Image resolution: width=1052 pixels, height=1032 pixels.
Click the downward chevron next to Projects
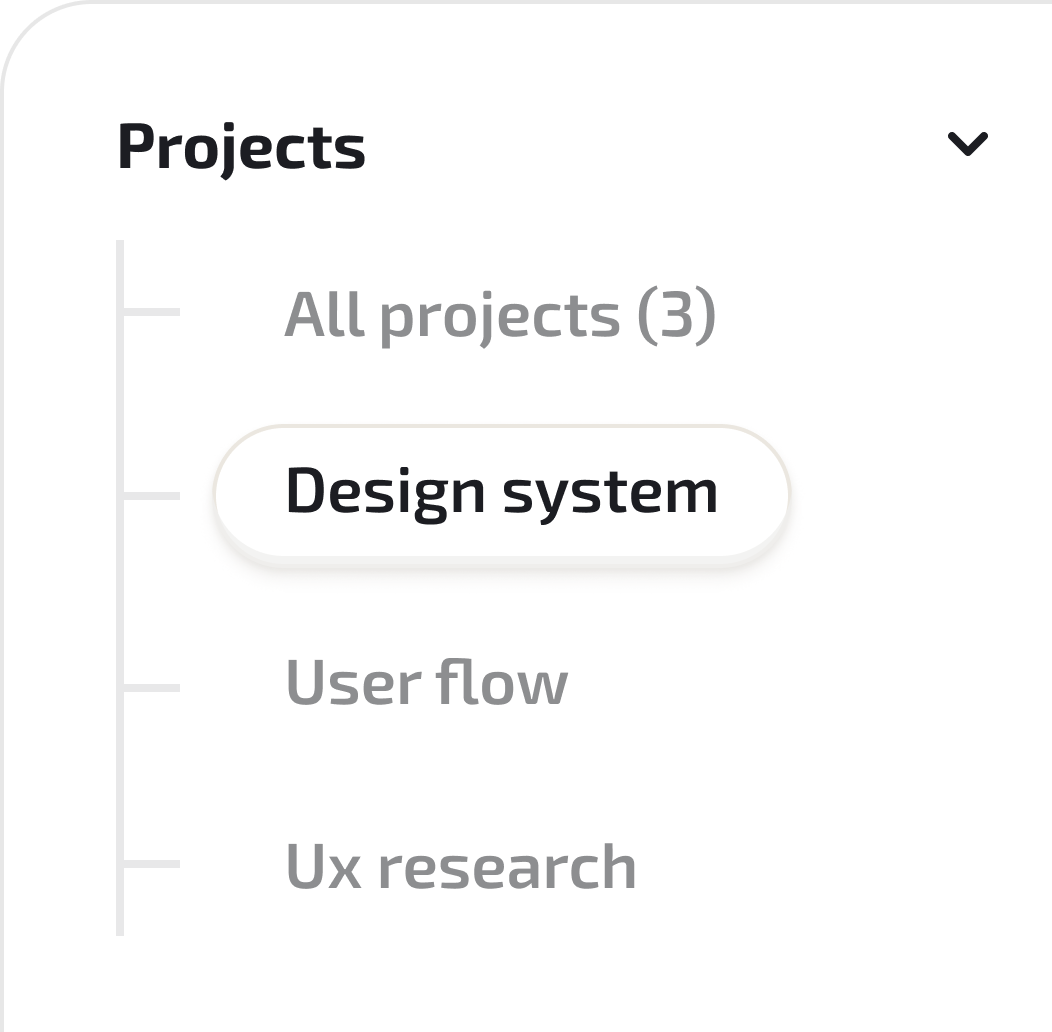[968, 146]
